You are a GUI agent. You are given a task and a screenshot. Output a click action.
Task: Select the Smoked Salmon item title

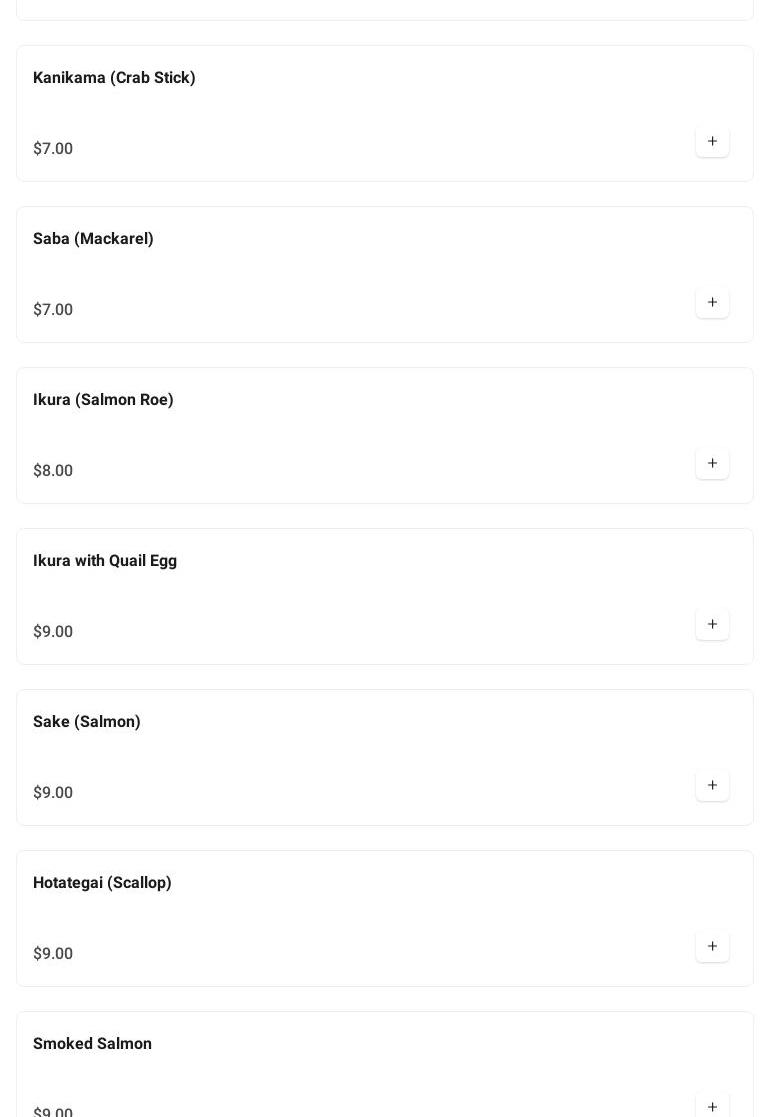[x=93, y=1044]
